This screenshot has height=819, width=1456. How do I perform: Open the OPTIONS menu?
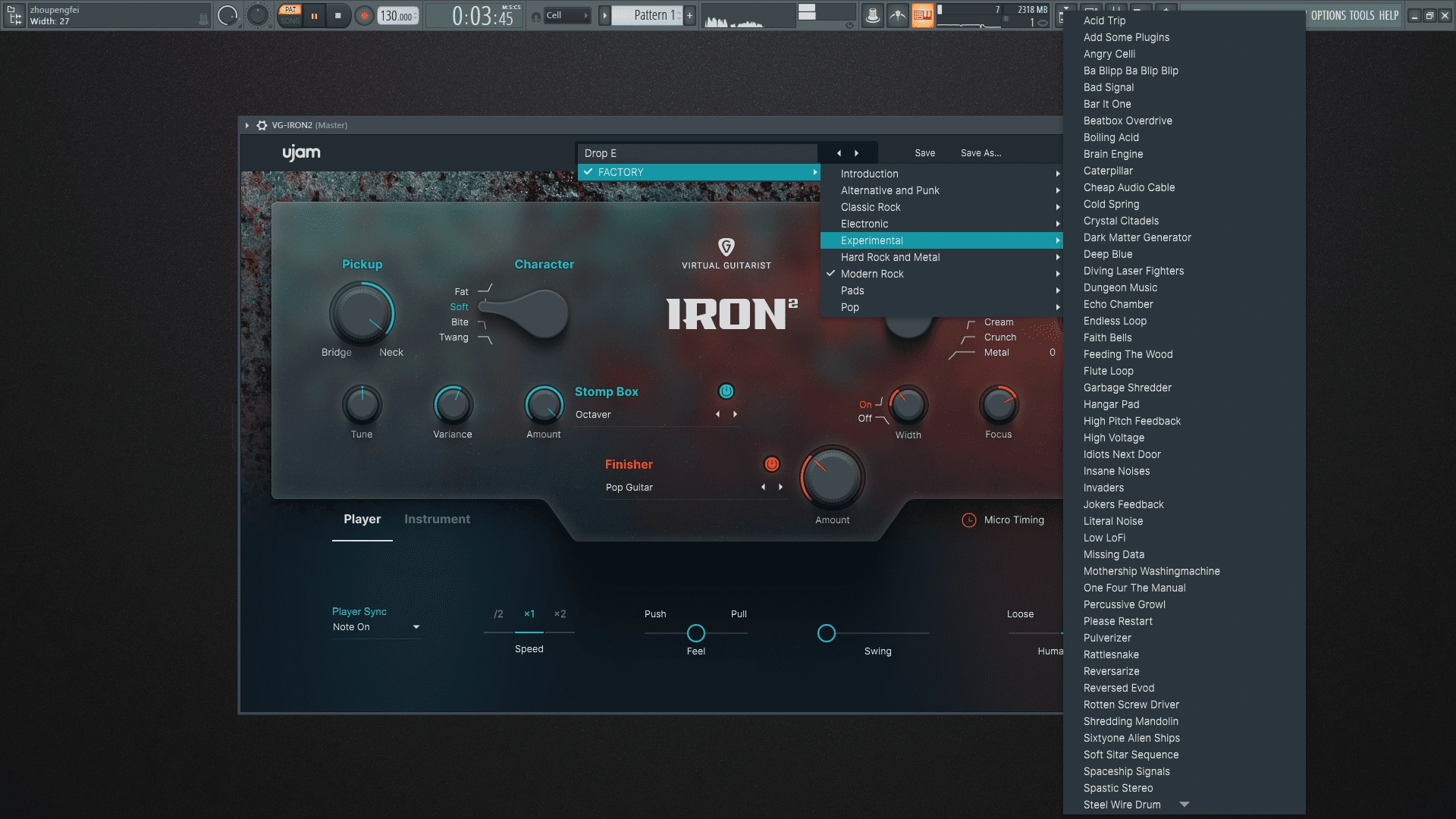pyautogui.click(x=1329, y=15)
